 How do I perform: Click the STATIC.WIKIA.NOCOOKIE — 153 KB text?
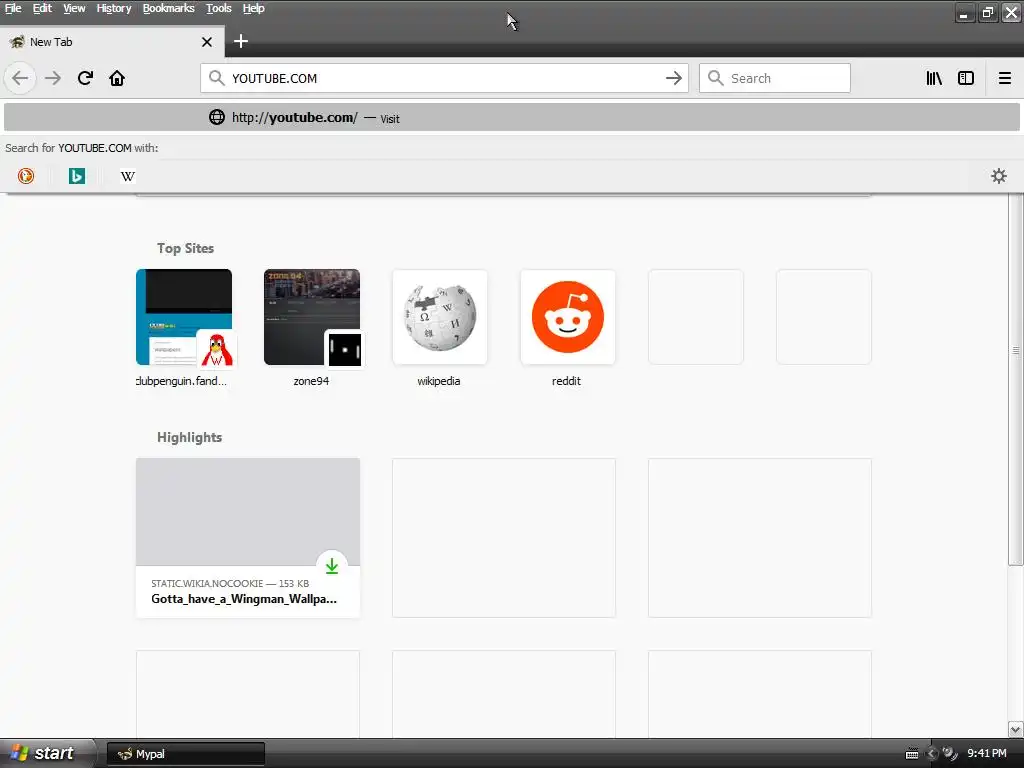tap(230, 583)
